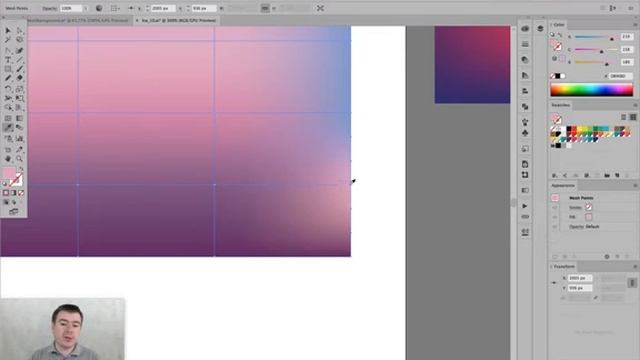Select the Width tool
This screenshot has width=640, height=360.
(8, 98)
